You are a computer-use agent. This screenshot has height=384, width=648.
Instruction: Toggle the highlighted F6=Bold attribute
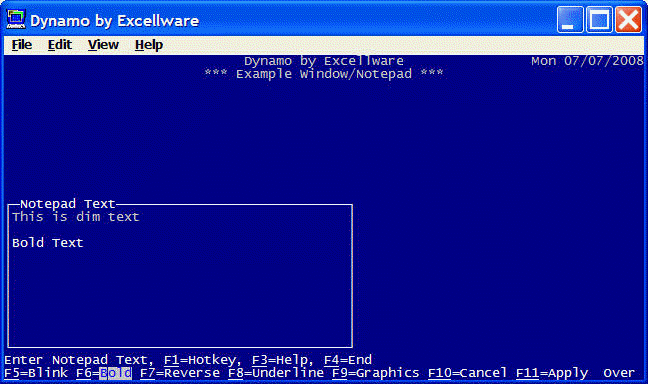pos(104,373)
